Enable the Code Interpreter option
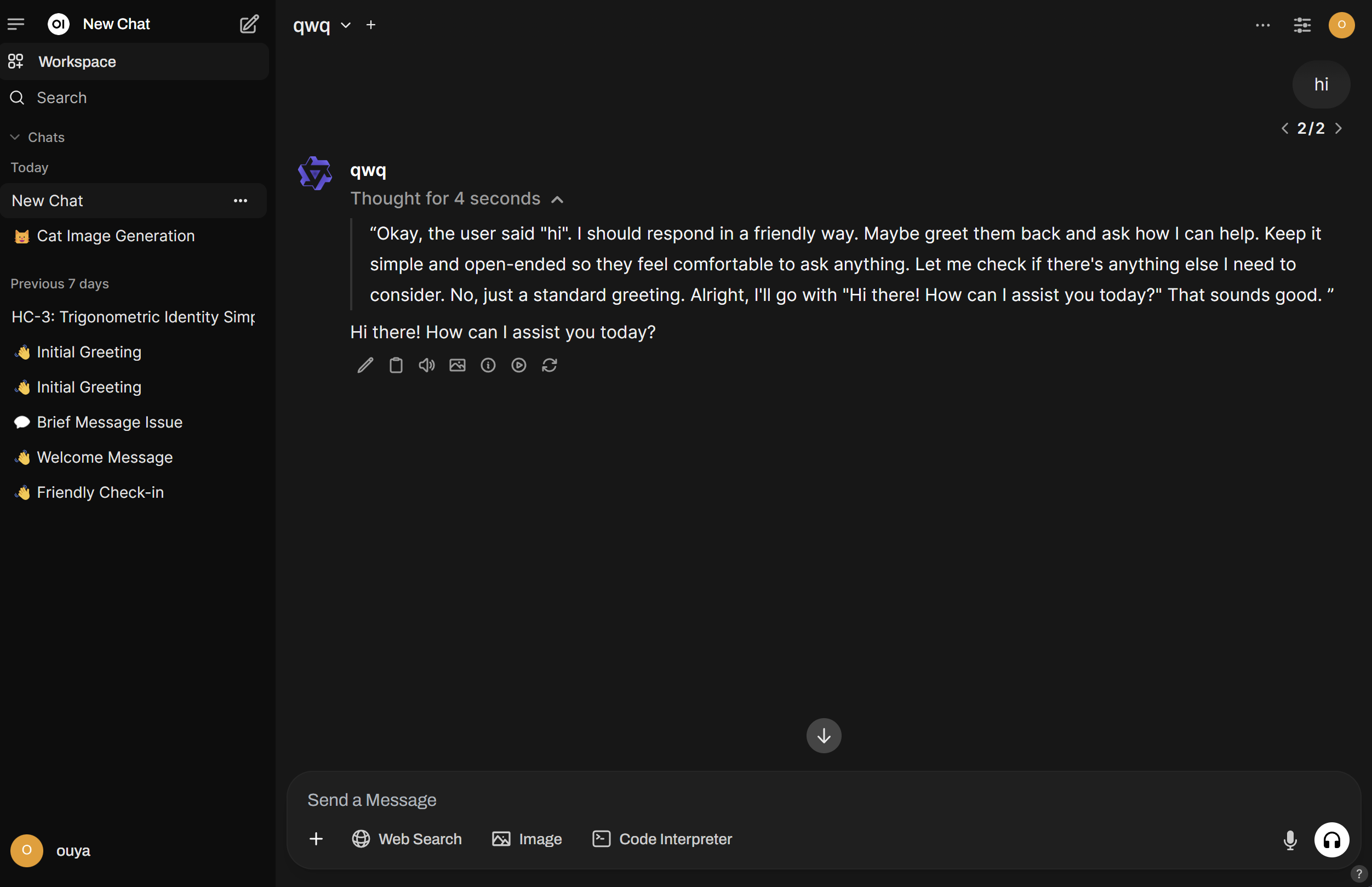Viewport: 1372px width, 887px height. point(662,839)
